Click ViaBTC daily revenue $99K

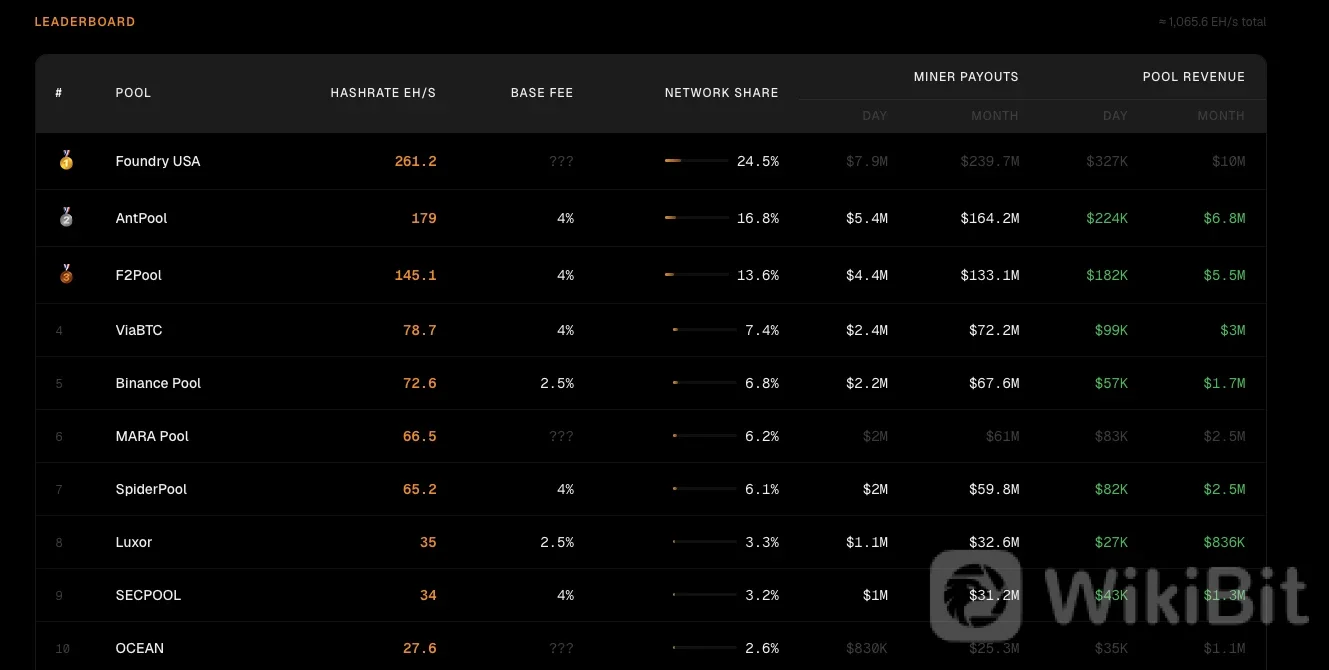pyautogui.click(x=1111, y=330)
